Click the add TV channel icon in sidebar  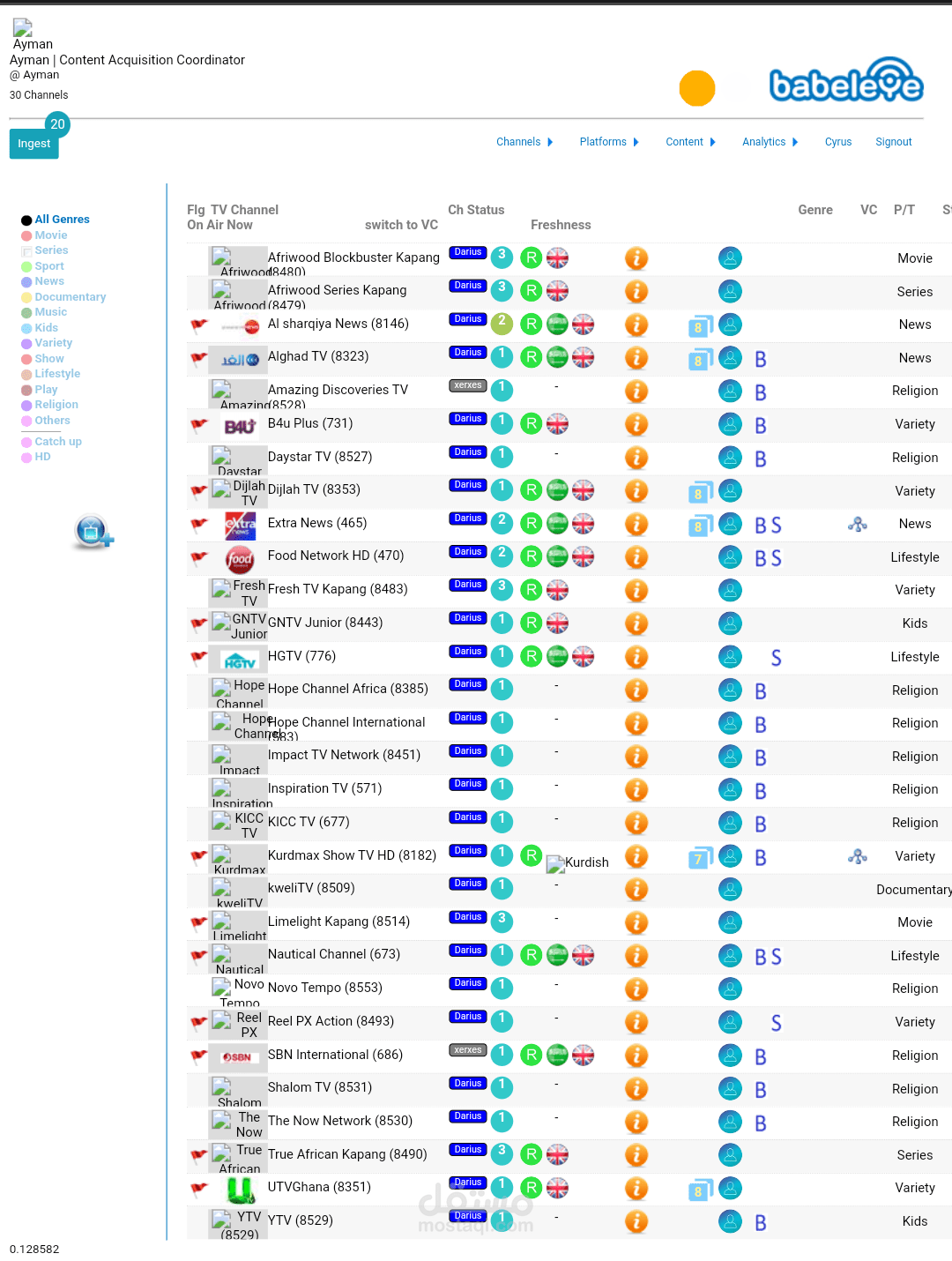pyautogui.click(x=93, y=532)
